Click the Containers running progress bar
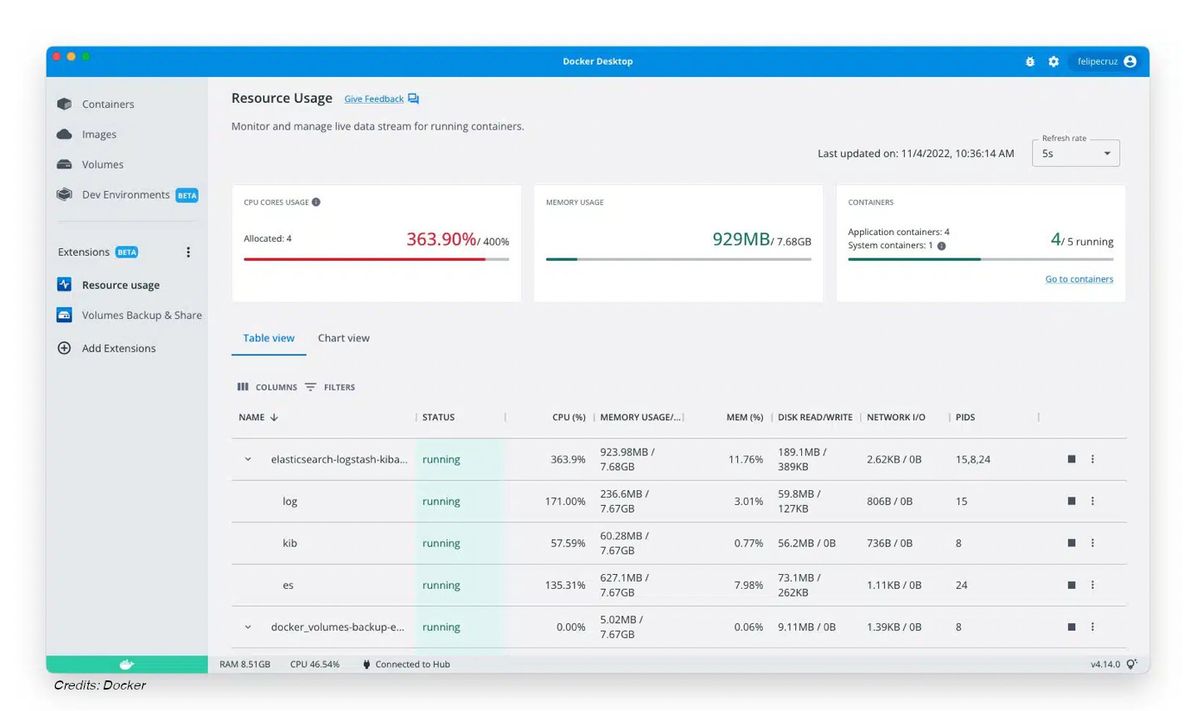Viewport: 1200px width, 711px height. (x=980, y=259)
